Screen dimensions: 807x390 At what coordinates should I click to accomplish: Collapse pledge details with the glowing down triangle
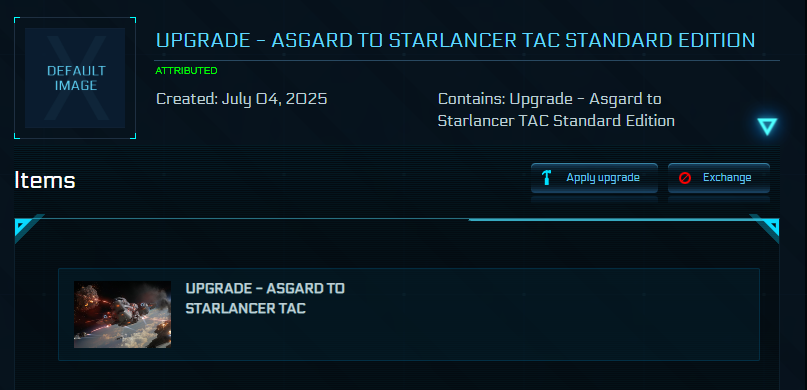(767, 126)
